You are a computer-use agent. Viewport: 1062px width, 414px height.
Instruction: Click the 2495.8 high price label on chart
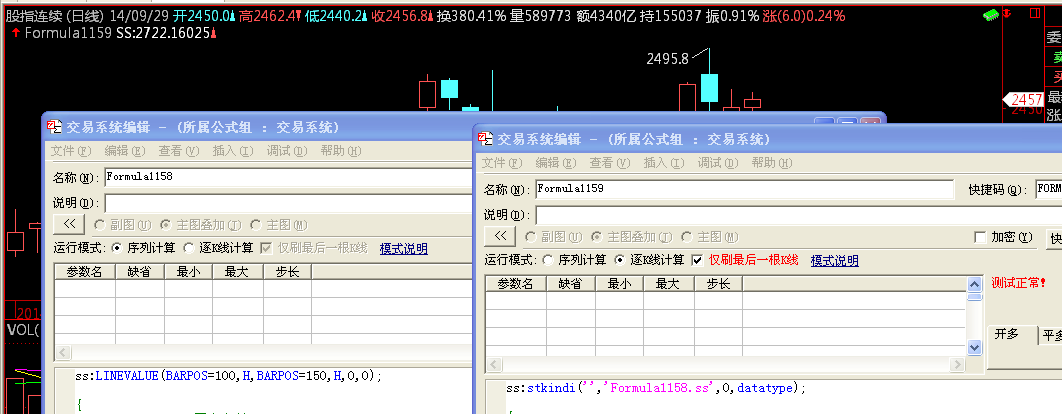667,60
